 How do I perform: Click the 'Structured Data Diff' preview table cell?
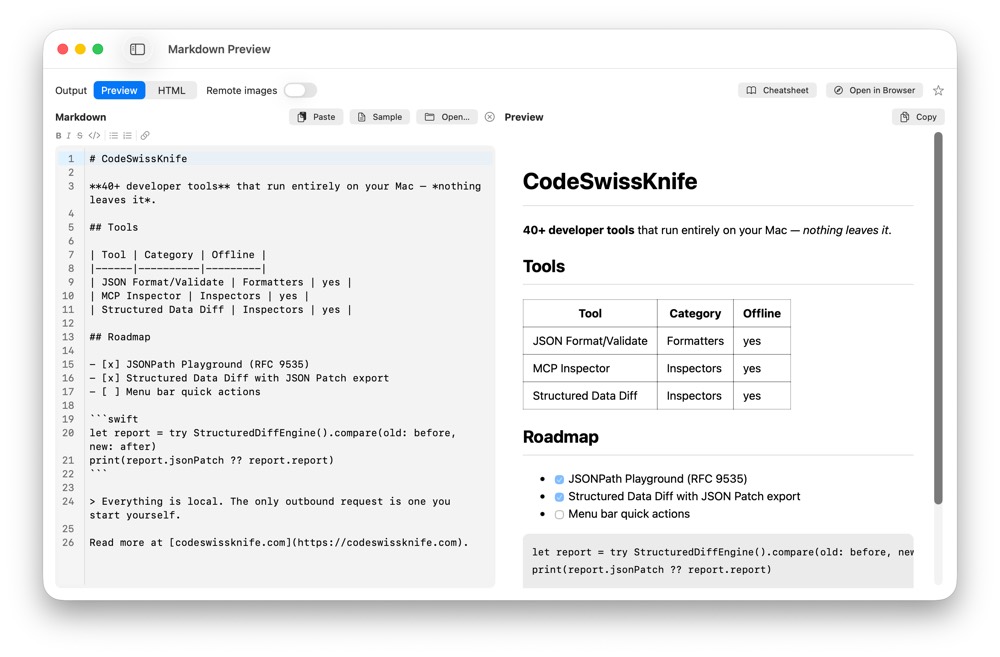pyautogui.click(x=590, y=395)
